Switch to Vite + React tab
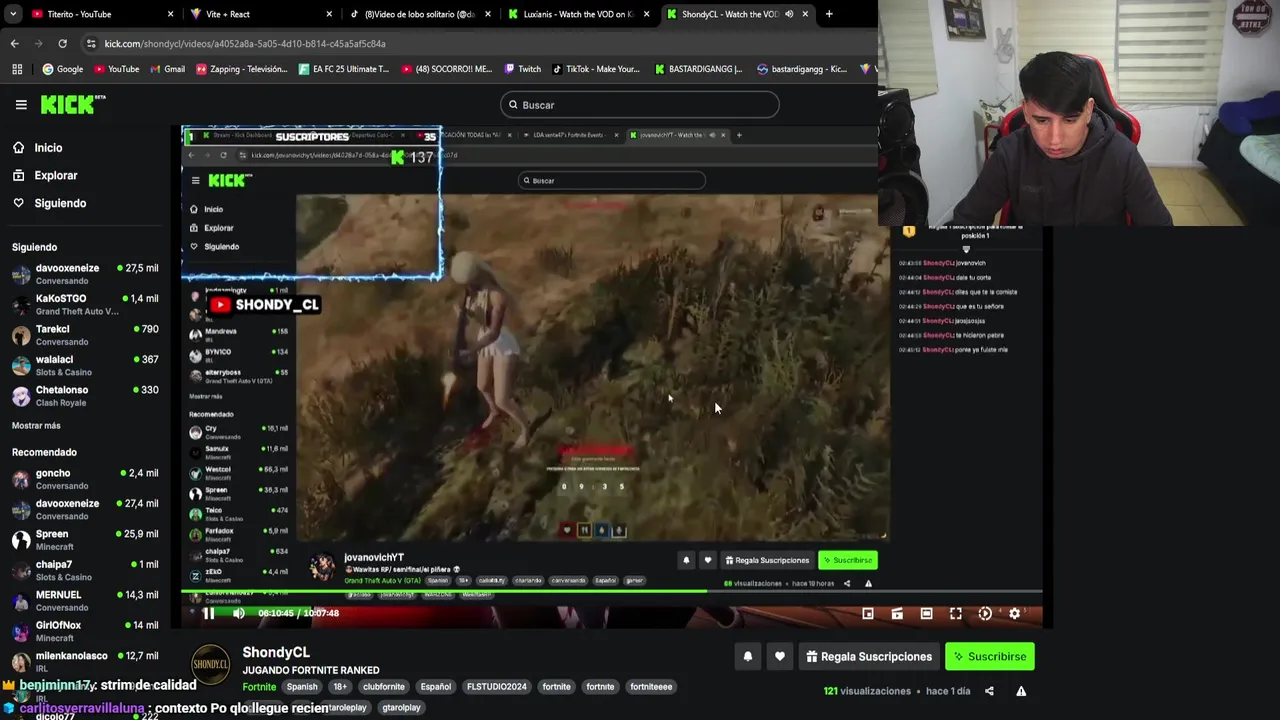Image resolution: width=1280 pixels, height=720 pixels. click(x=260, y=14)
